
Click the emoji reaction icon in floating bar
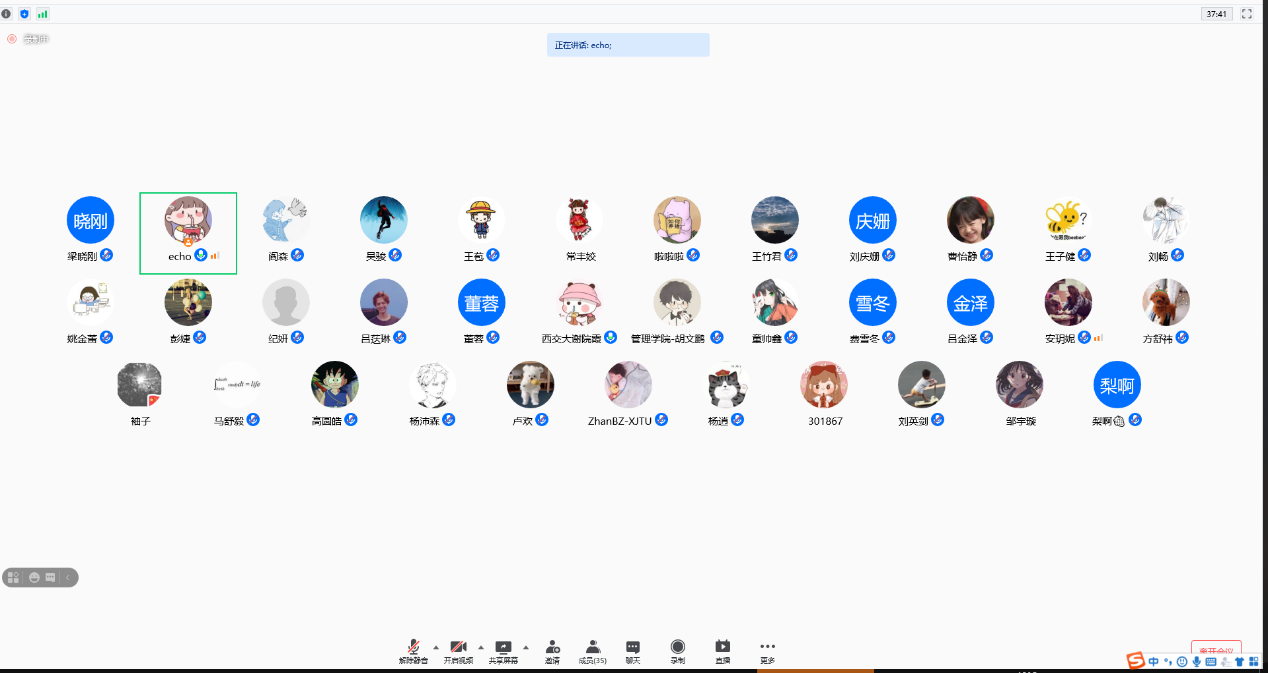(x=34, y=577)
